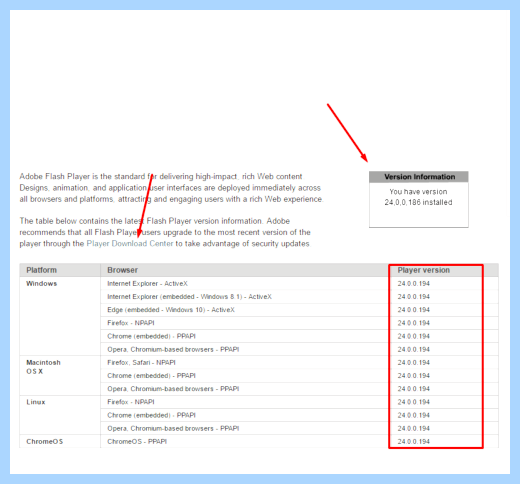
Task: Select version for Windows Chrome (embedded) row
Action: pyautogui.click(x=414, y=336)
